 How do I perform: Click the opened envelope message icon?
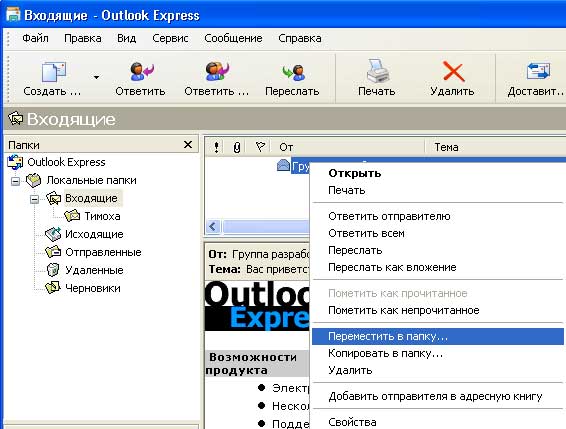click(x=283, y=166)
